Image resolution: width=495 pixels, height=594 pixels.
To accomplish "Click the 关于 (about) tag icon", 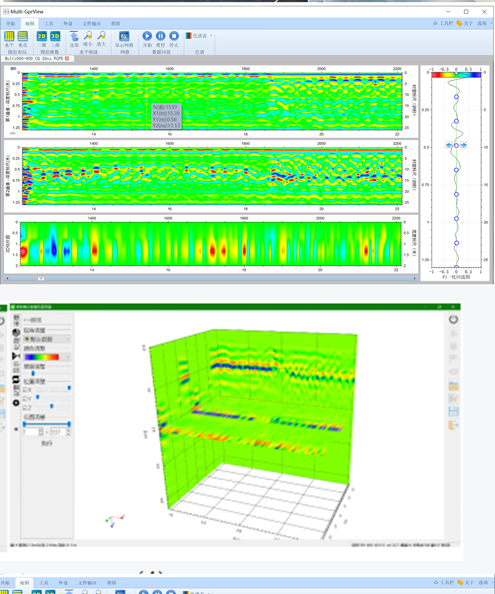I will [459, 23].
